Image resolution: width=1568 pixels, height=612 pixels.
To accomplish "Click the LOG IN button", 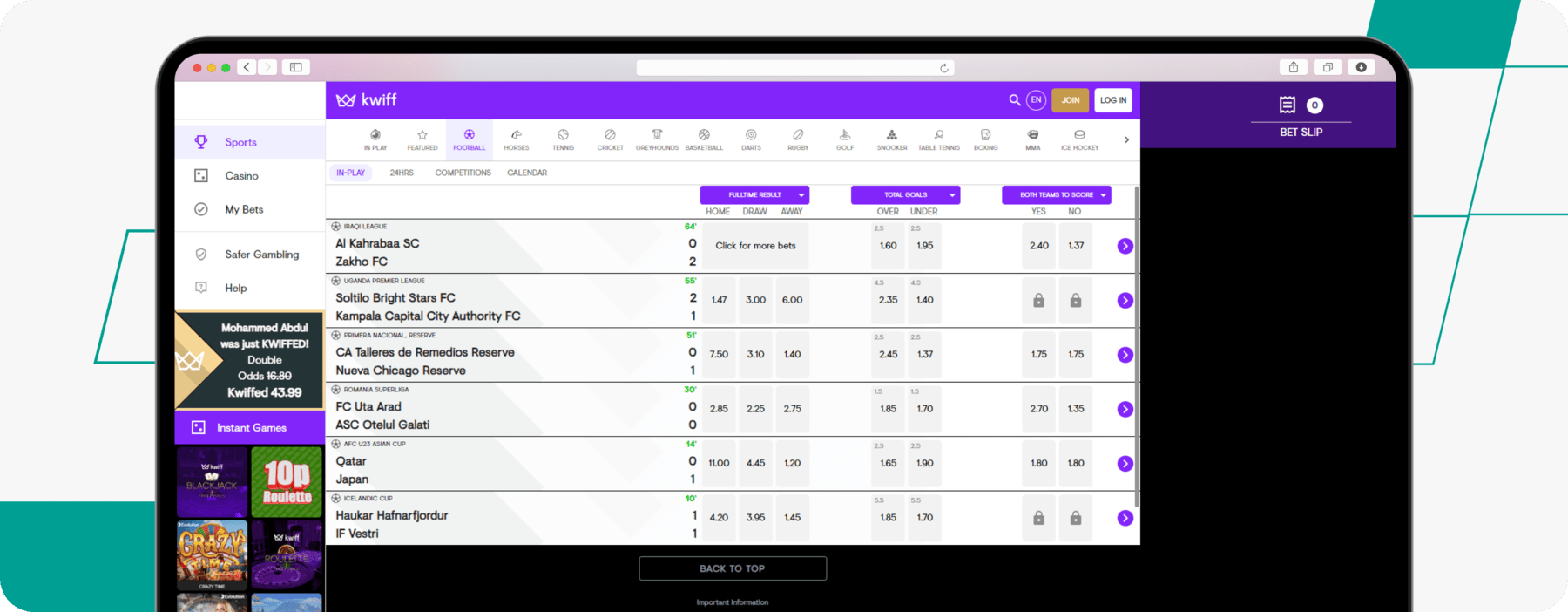I will click(1113, 100).
